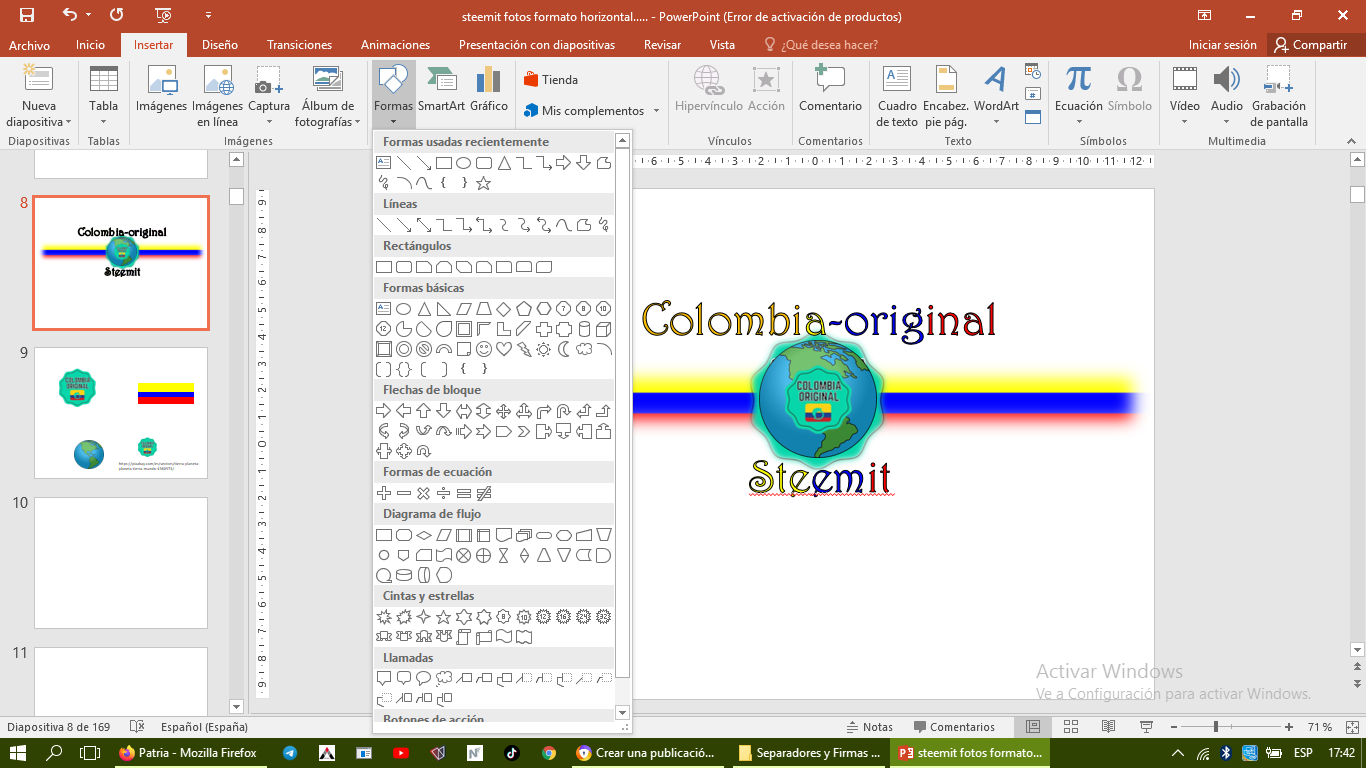The height and width of the screenshot is (768, 1366).
Task: Open the Archivo tab
Action: pos(29,45)
